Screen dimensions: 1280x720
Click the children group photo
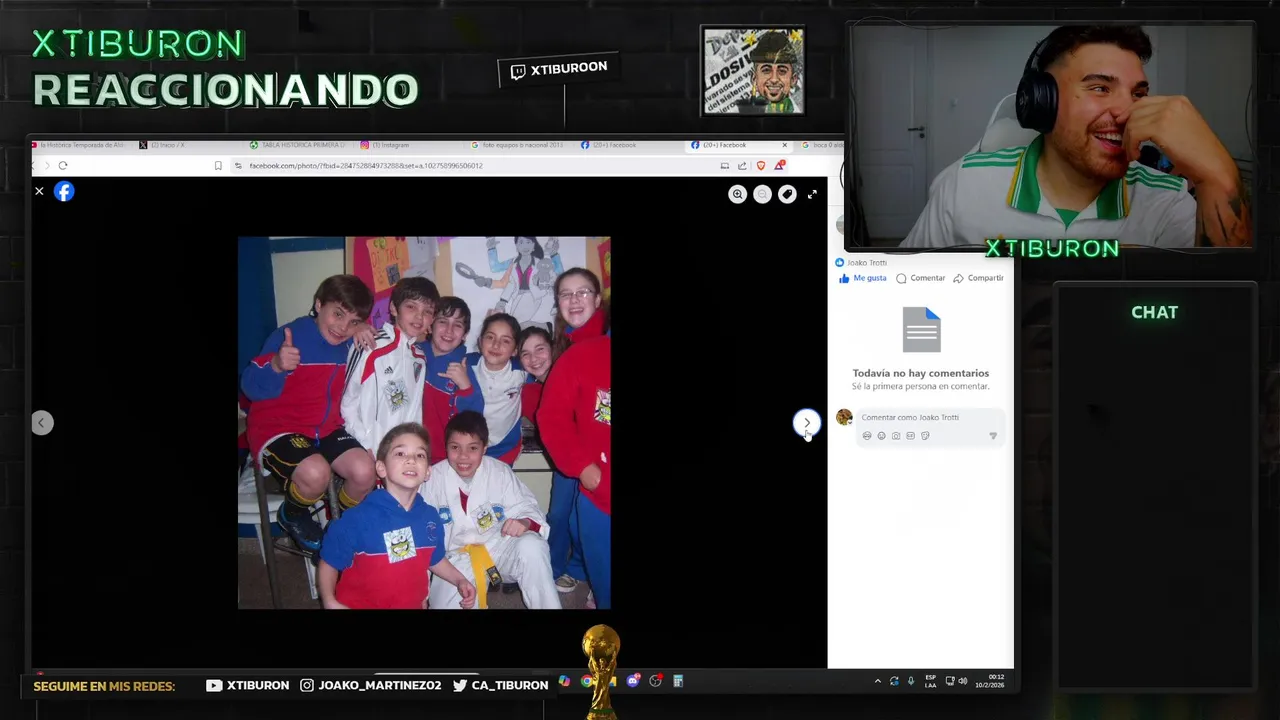[424, 422]
